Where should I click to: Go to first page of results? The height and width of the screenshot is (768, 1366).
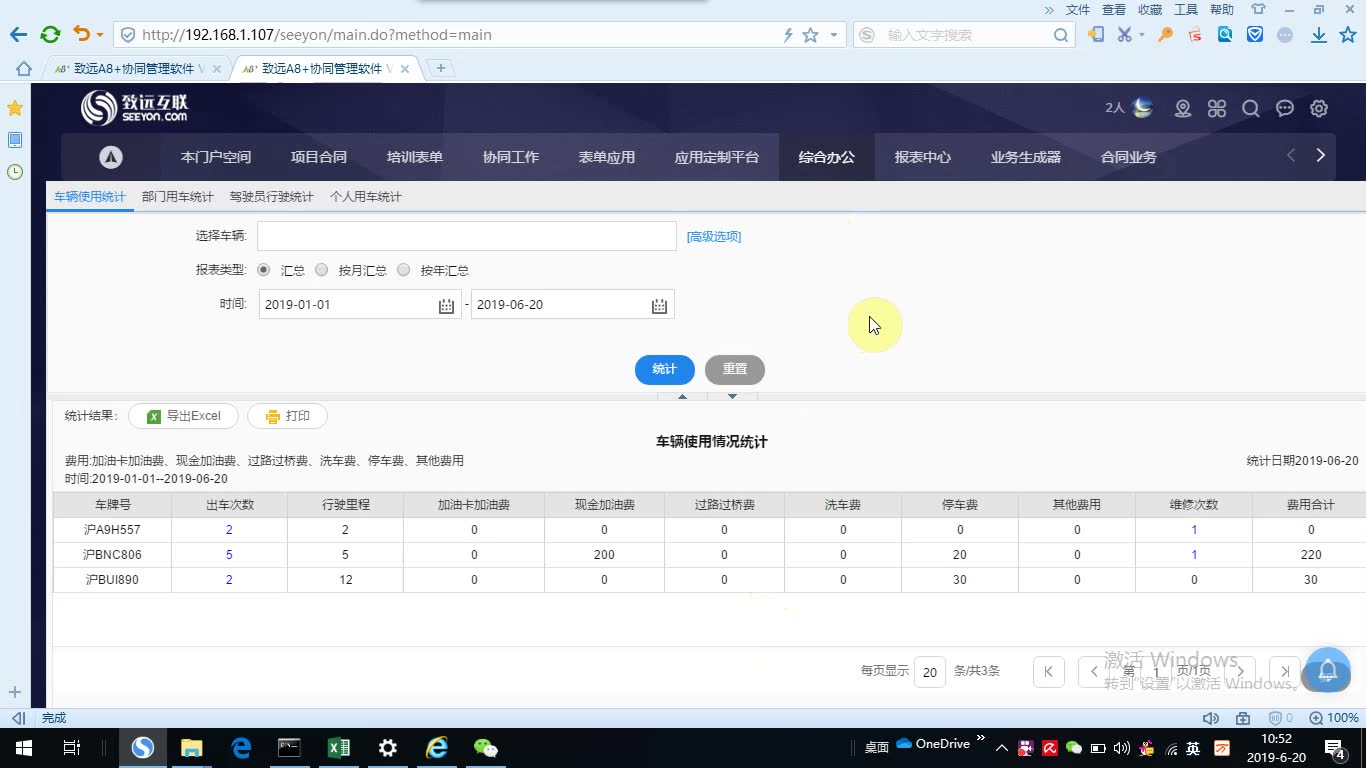[1048, 671]
